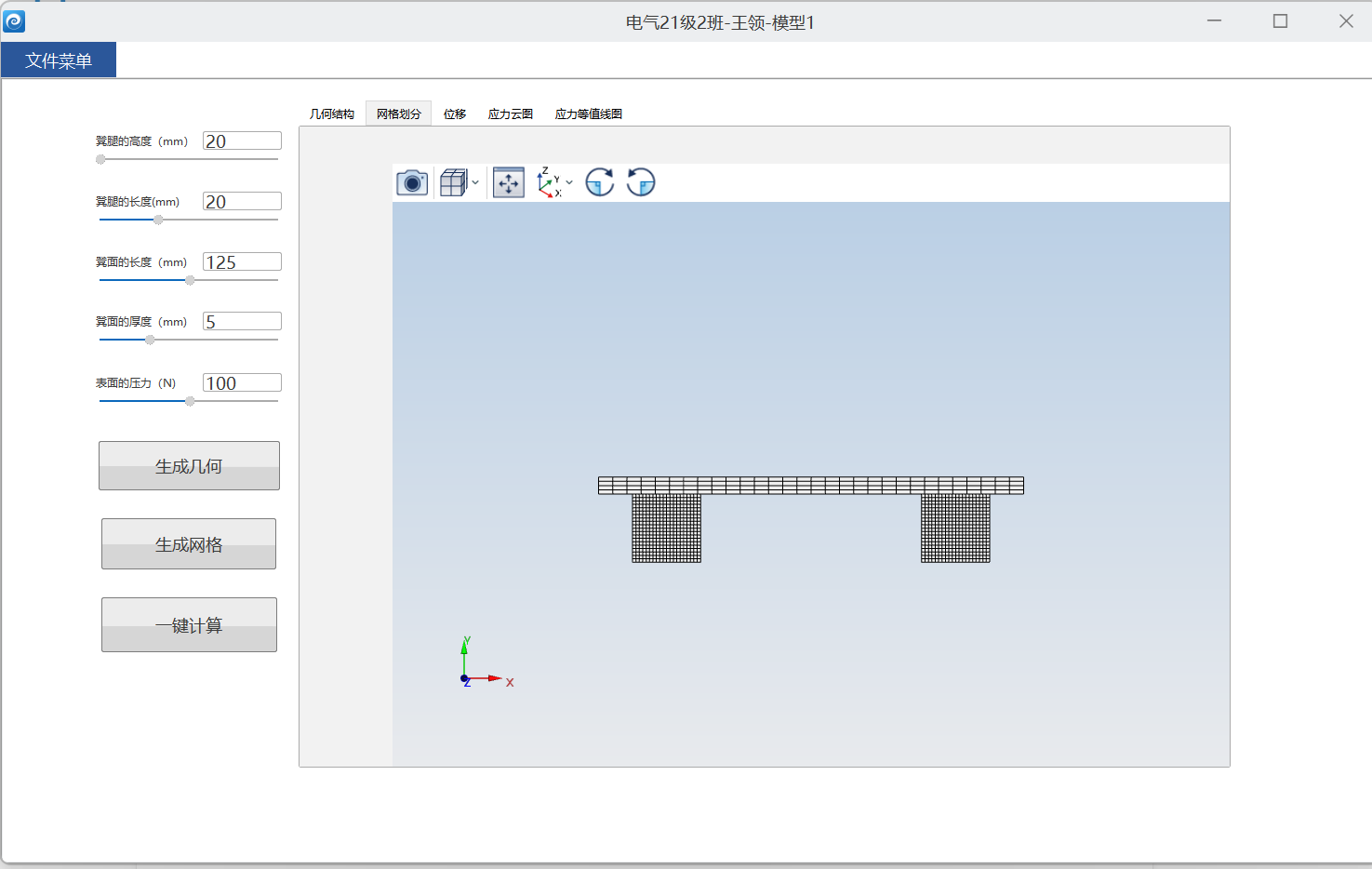Click the 凳腿的高度 slider handle
The image size is (1372, 869).
[x=100, y=159]
